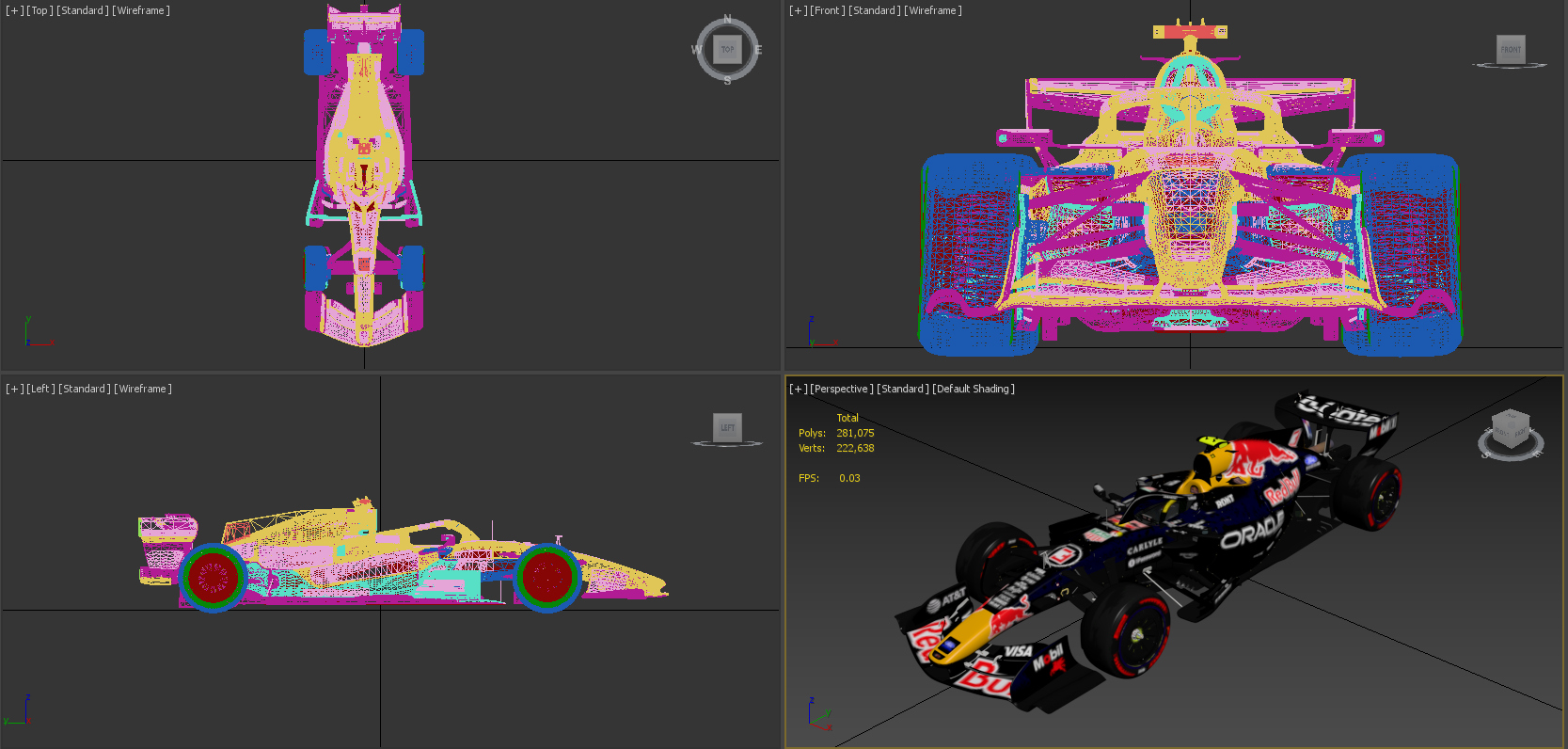Click the [Left] view label menu
The width and height of the screenshot is (1568, 749).
[x=40, y=389]
